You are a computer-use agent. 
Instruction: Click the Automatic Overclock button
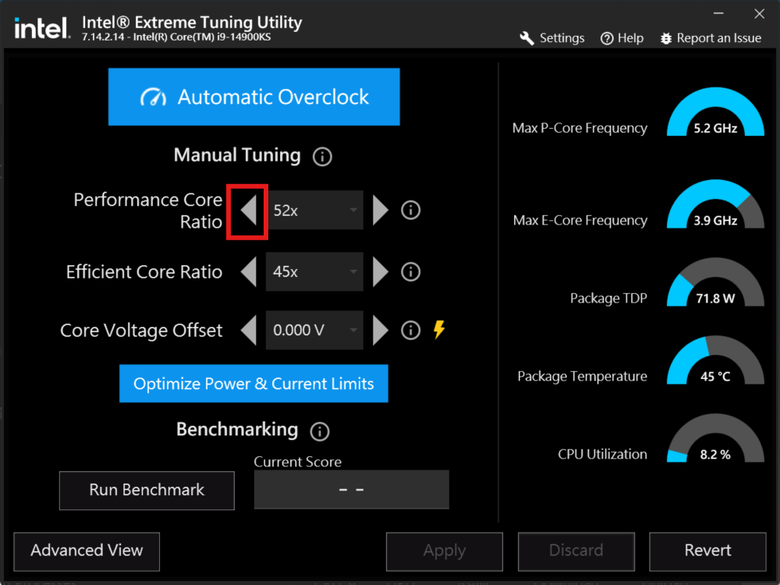click(x=254, y=97)
